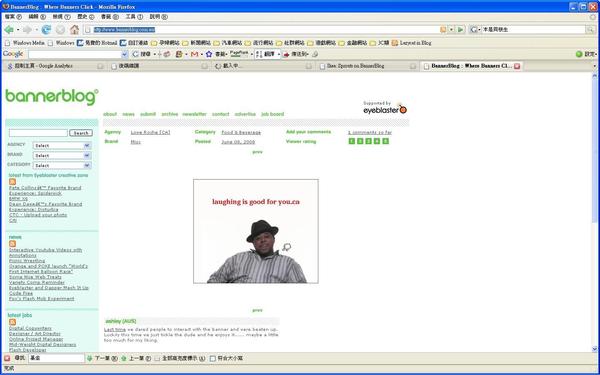Open the RSS feed icon under news
The image size is (600, 375).
(x=13, y=244)
